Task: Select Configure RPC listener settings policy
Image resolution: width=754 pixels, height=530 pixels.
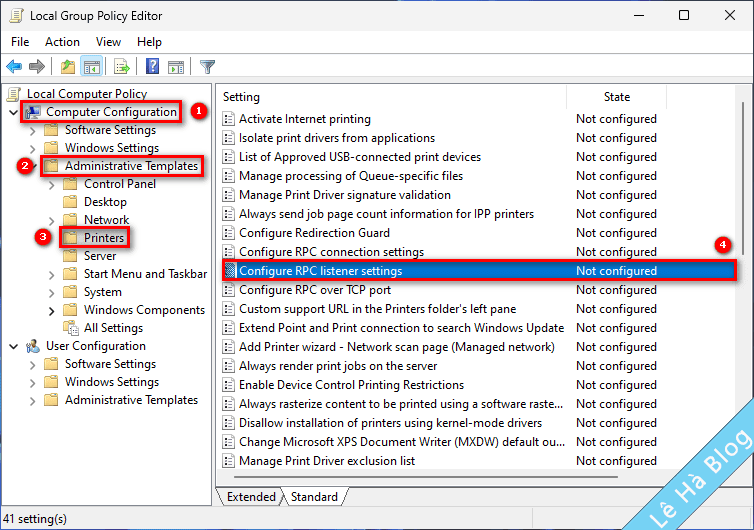Action: [x=320, y=271]
